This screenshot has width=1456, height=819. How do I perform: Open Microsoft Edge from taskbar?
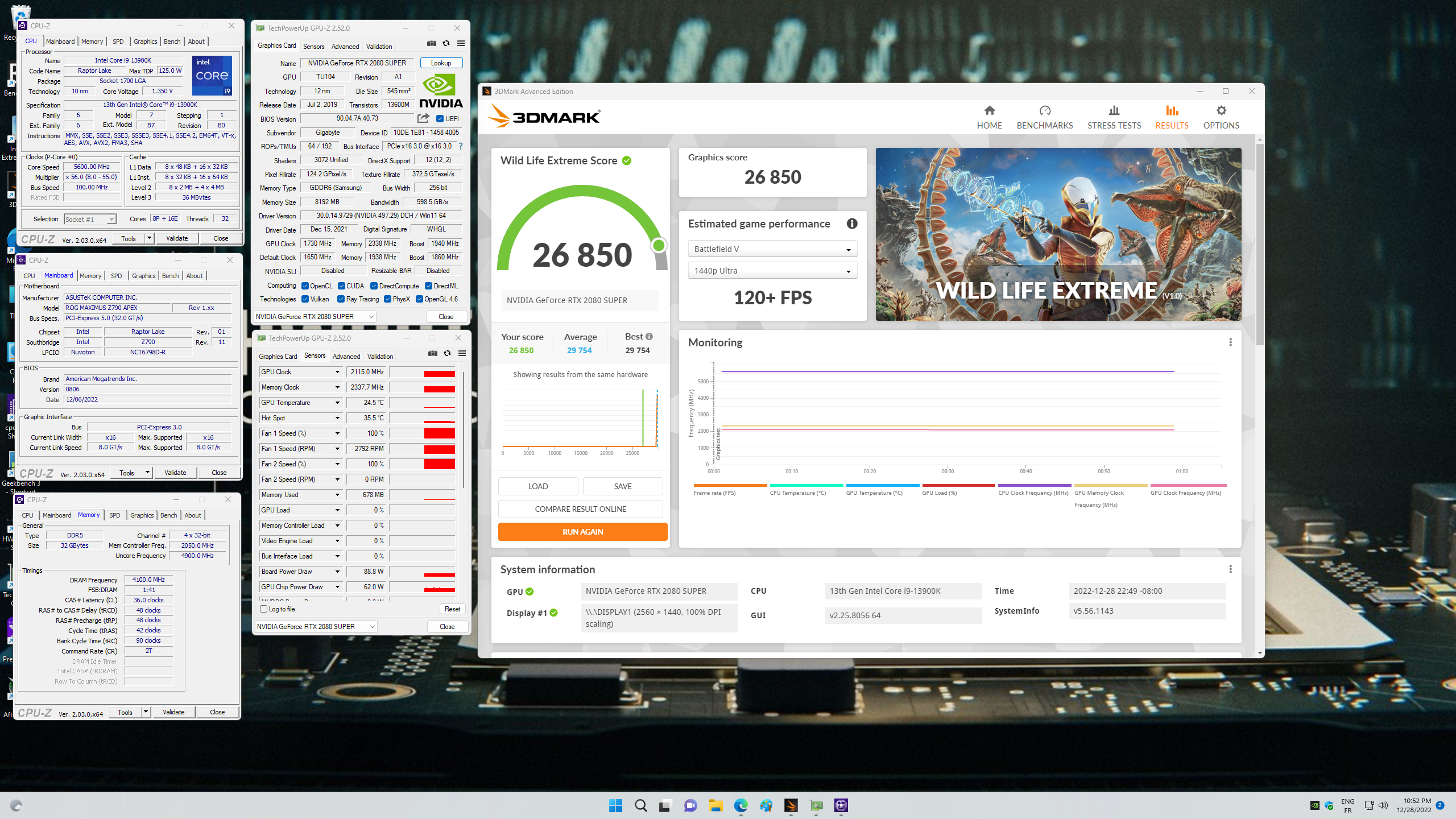[x=741, y=805]
